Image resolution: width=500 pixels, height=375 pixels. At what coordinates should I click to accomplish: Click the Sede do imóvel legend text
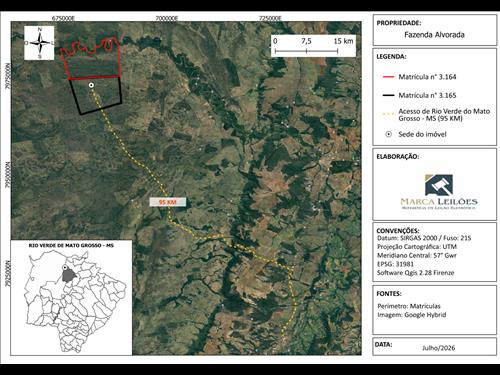(422, 134)
